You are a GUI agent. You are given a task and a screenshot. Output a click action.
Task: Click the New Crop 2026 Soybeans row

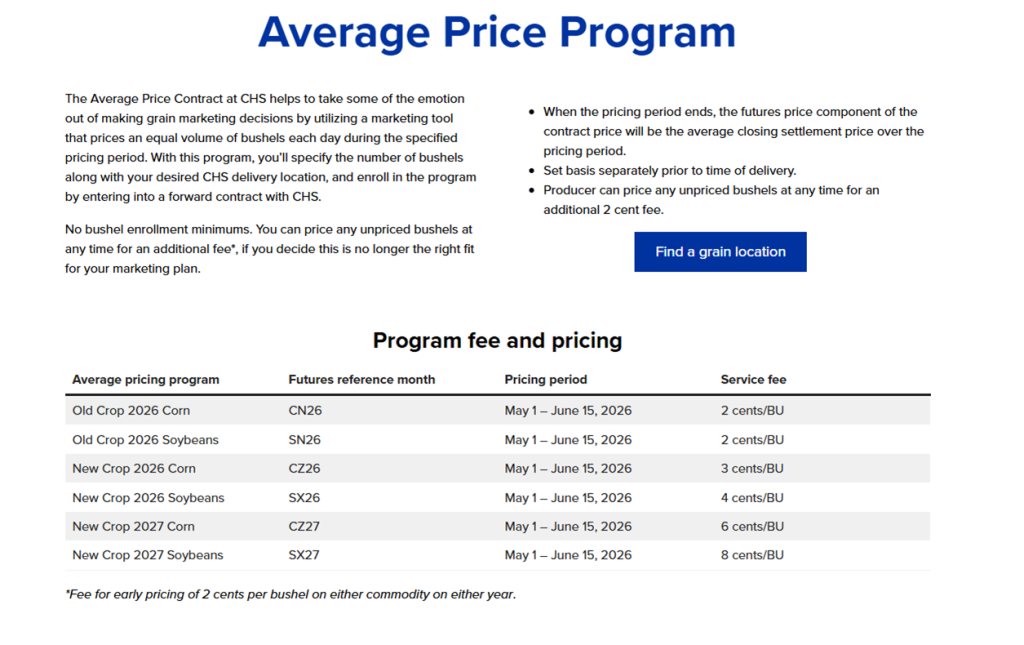pos(148,498)
